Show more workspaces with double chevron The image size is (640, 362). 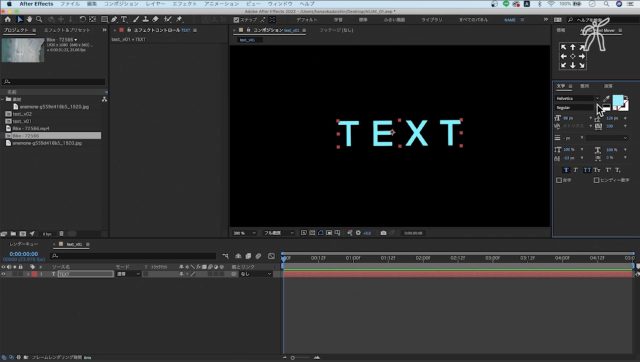546,20
